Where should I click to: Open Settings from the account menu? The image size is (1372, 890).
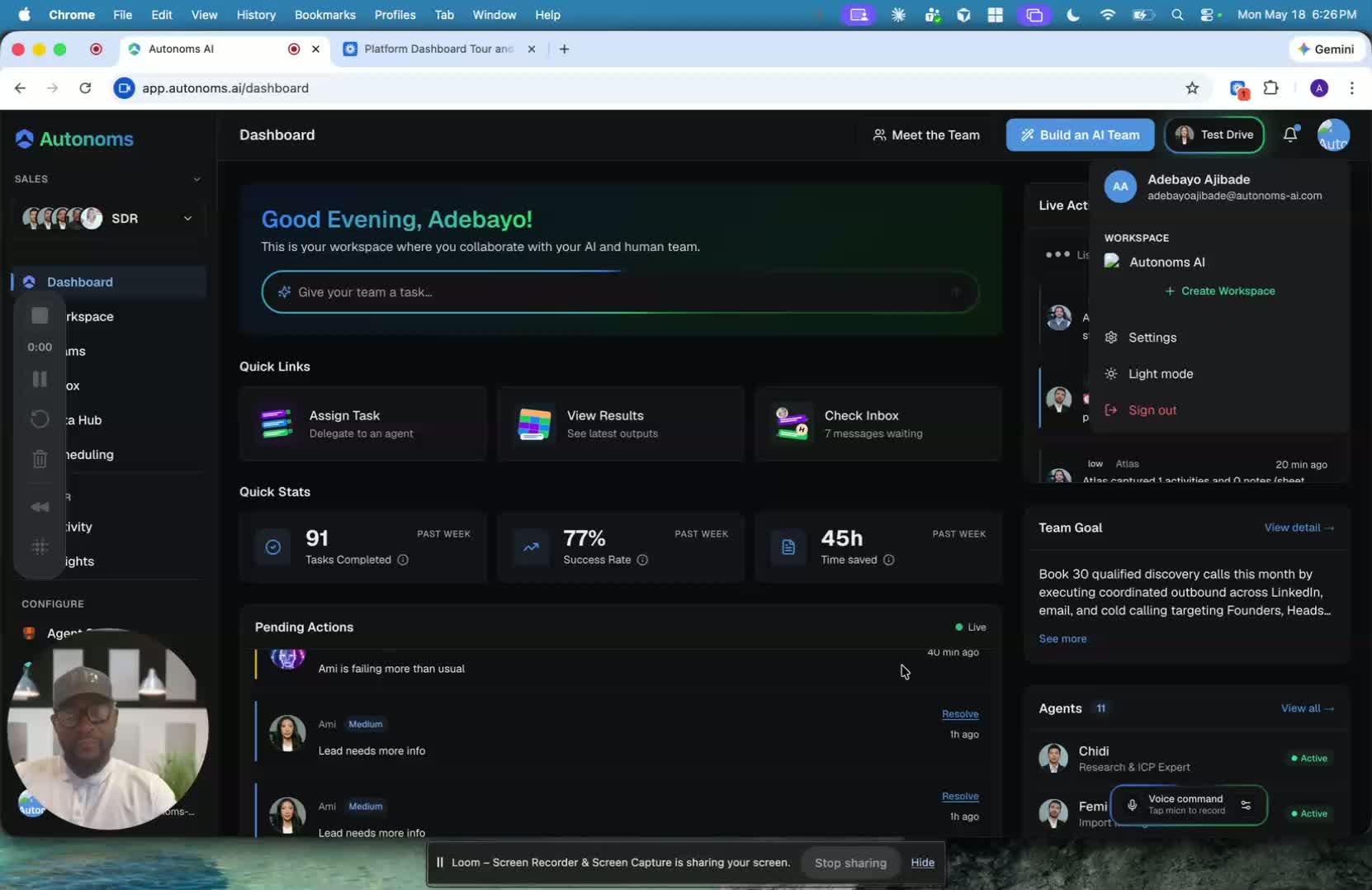(x=1152, y=338)
